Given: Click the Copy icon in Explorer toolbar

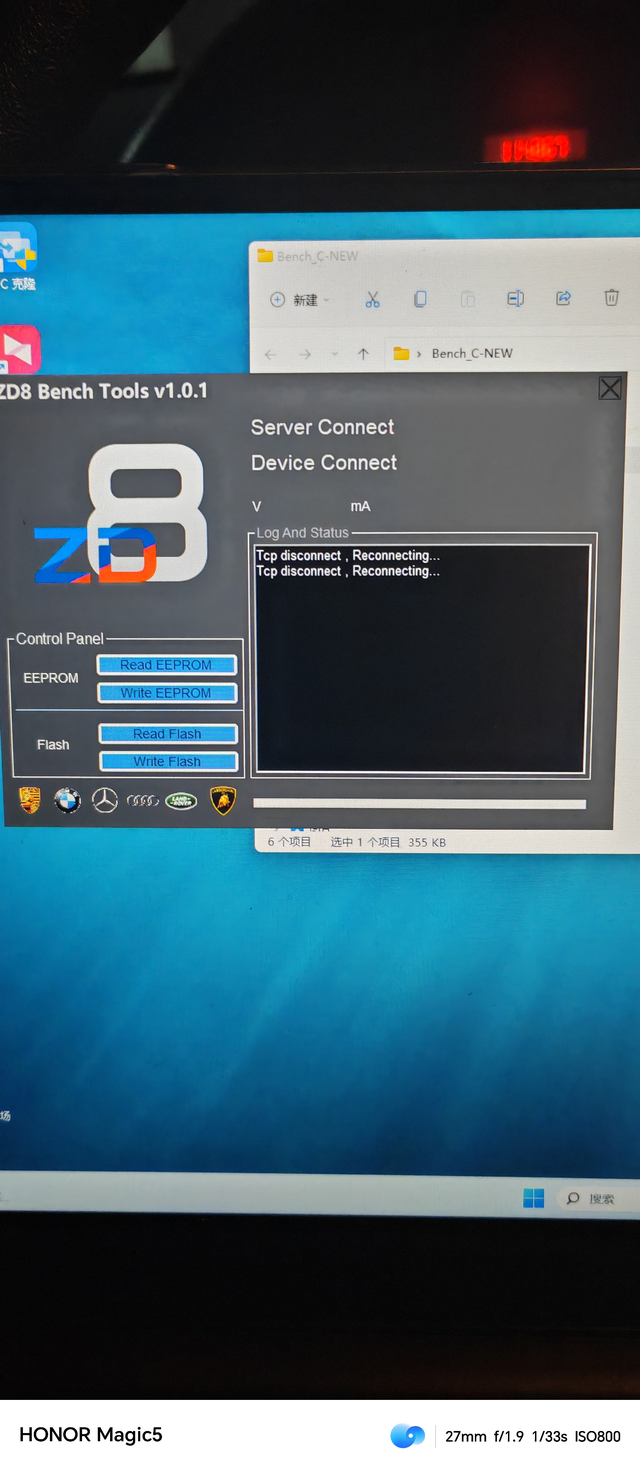Looking at the screenshot, I should [420, 299].
